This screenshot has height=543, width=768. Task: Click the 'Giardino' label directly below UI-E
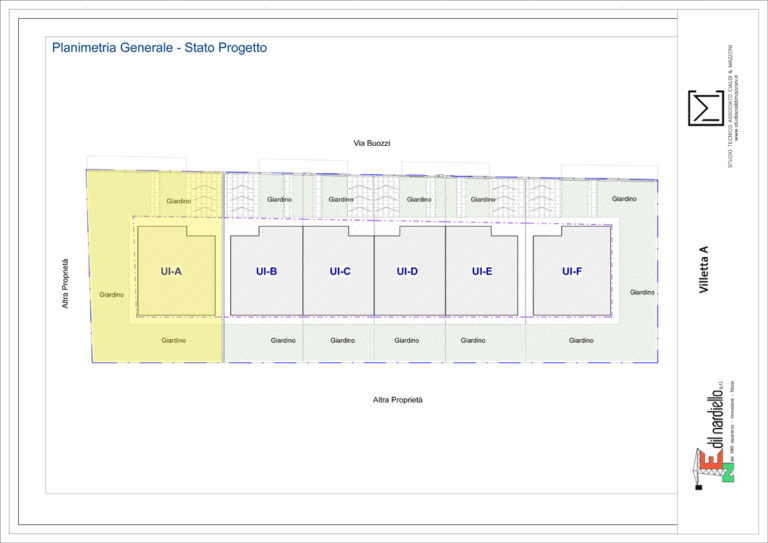473,340
